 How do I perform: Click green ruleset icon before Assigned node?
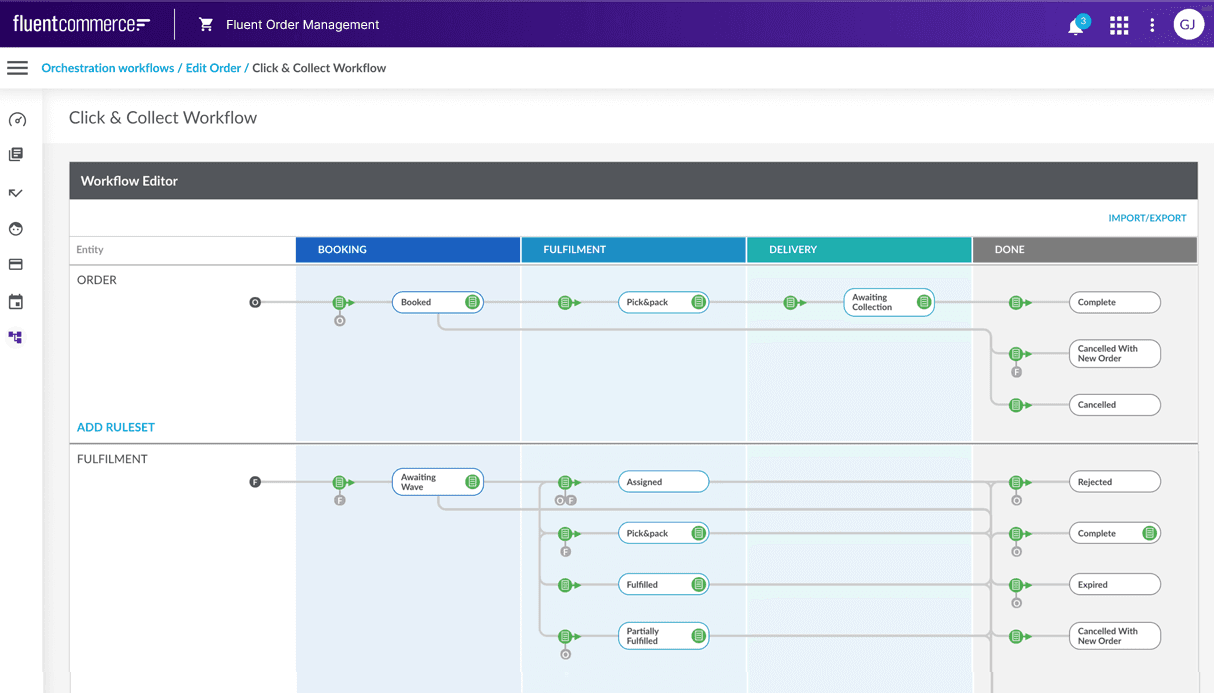coord(565,482)
